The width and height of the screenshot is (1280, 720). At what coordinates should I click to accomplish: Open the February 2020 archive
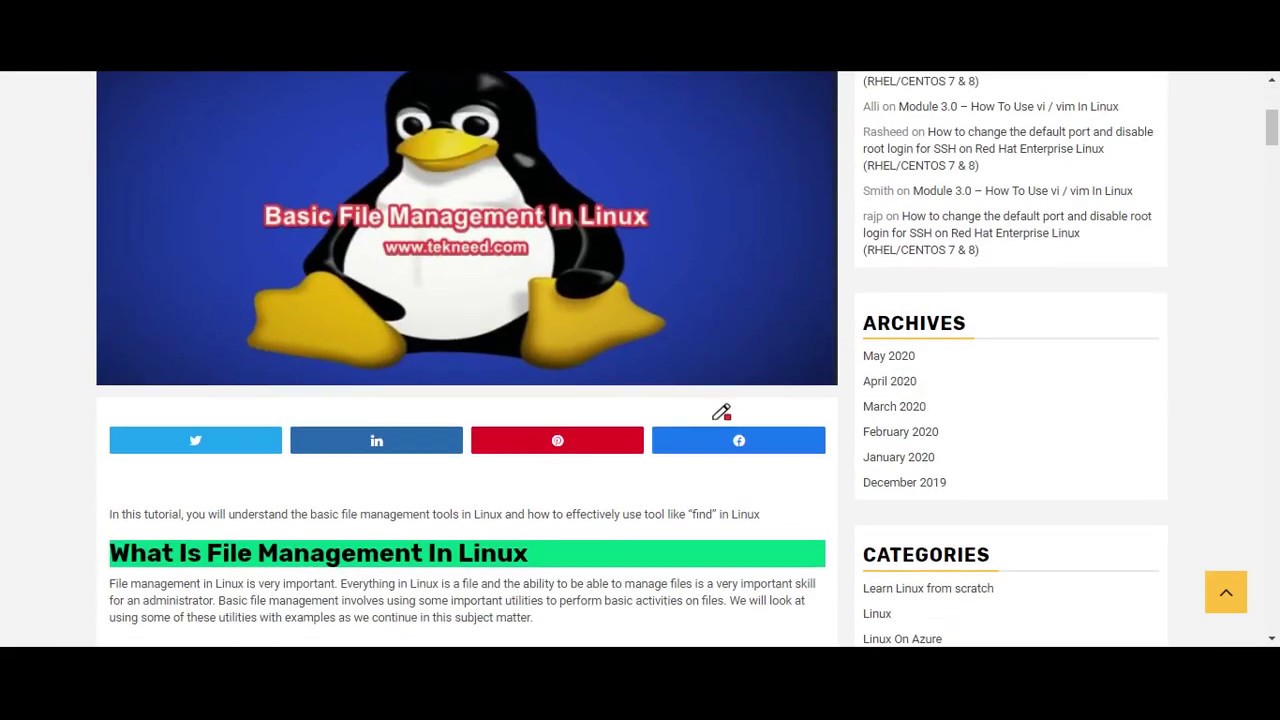point(900,432)
